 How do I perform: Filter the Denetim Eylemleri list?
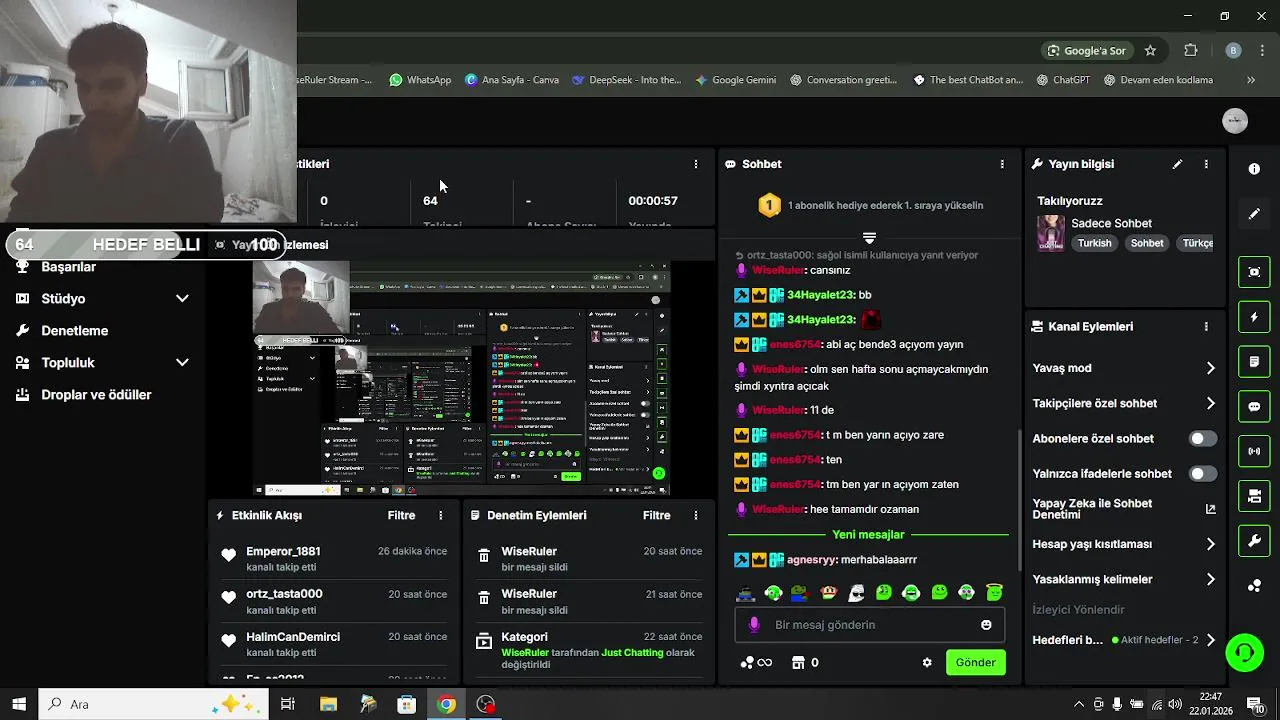click(x=656, y=516)
